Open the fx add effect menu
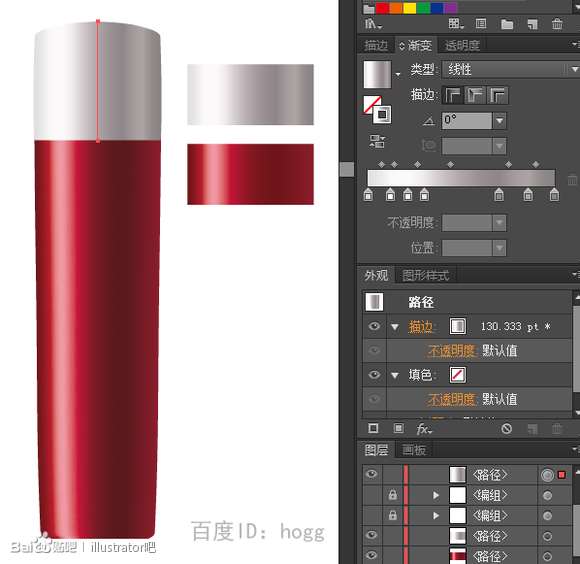This screenshot has height=564, width=580. [424, 429]
